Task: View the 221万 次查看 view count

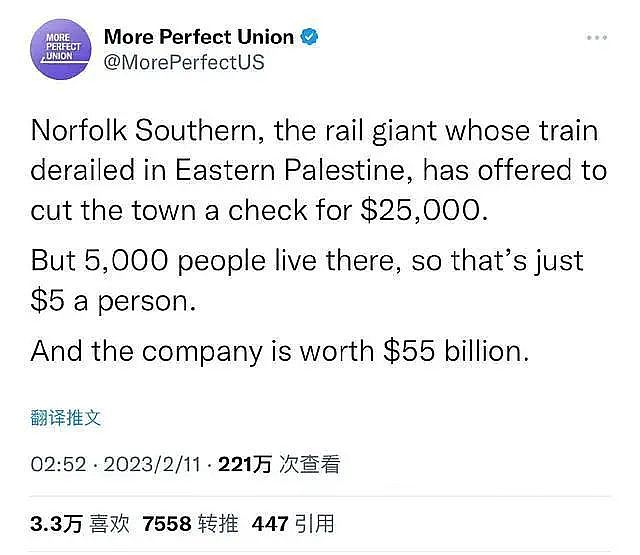Action: (x=279, y=464)
